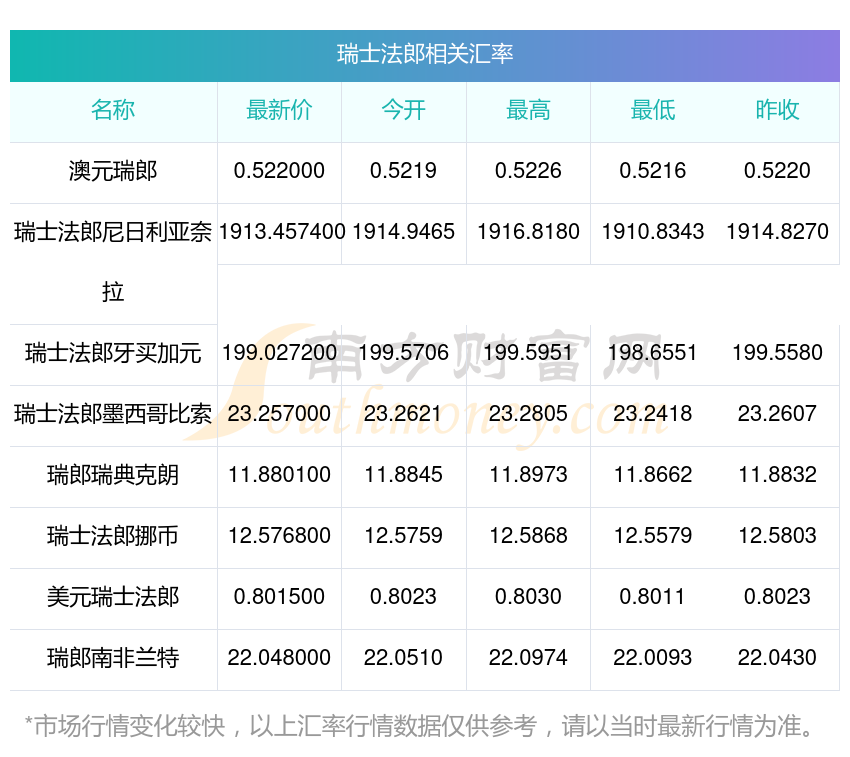
Task: Click the value 11.8973
Action: click(528, 475)
